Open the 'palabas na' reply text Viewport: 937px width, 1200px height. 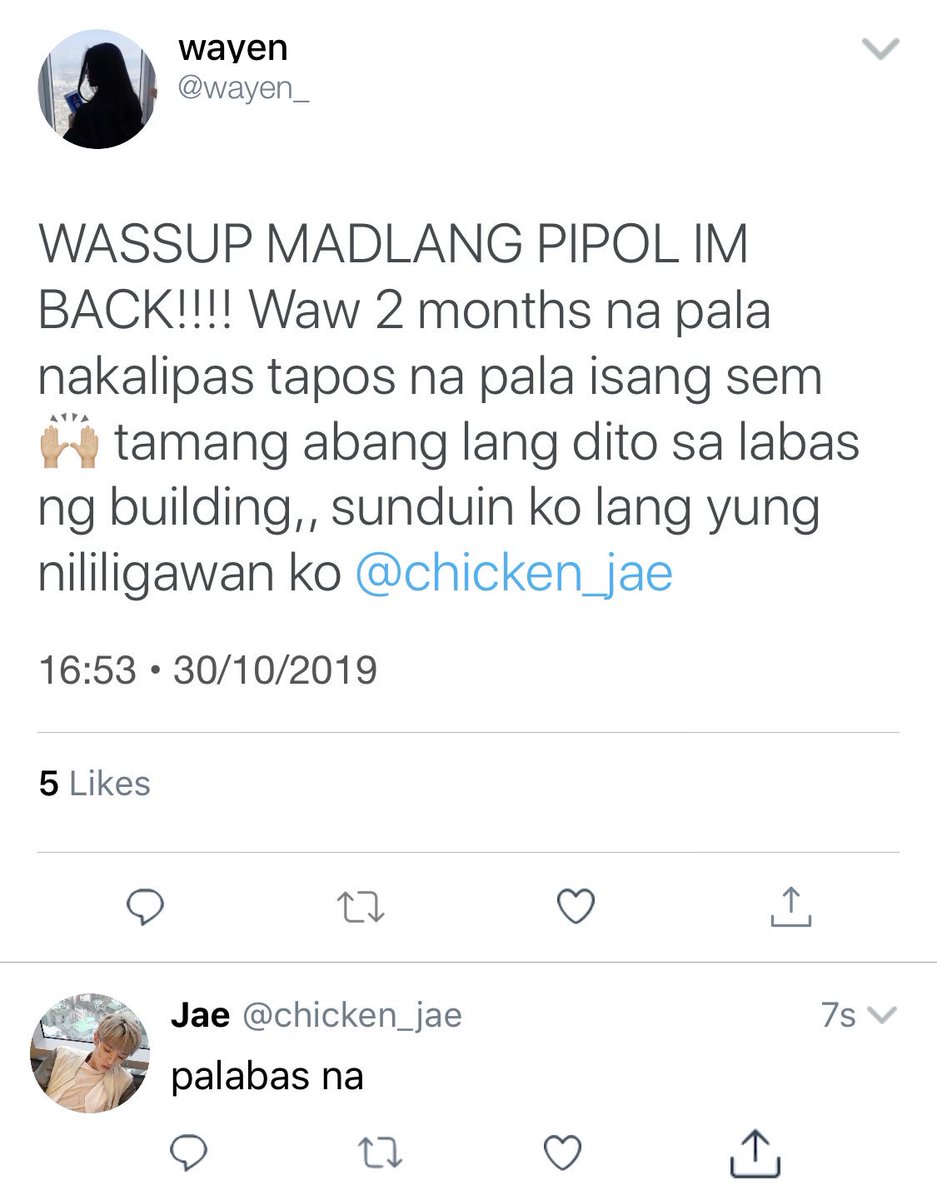pos(268,1076)
